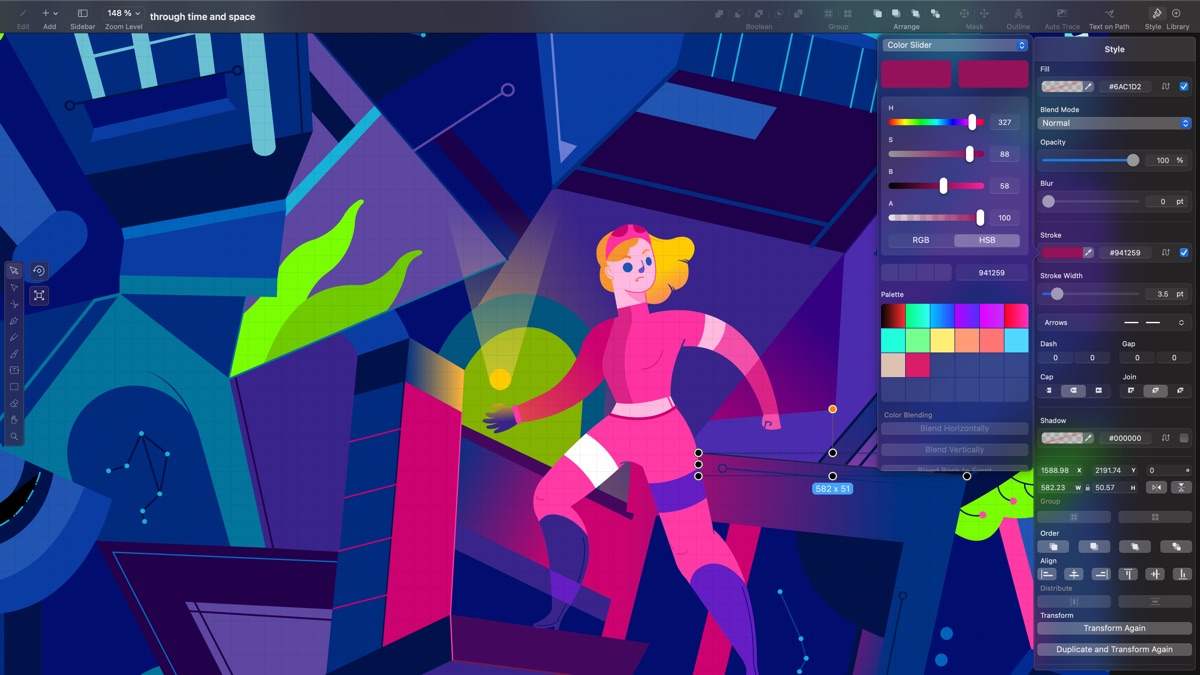Disable the Stroke checkbox

[x=1184, y=253]
